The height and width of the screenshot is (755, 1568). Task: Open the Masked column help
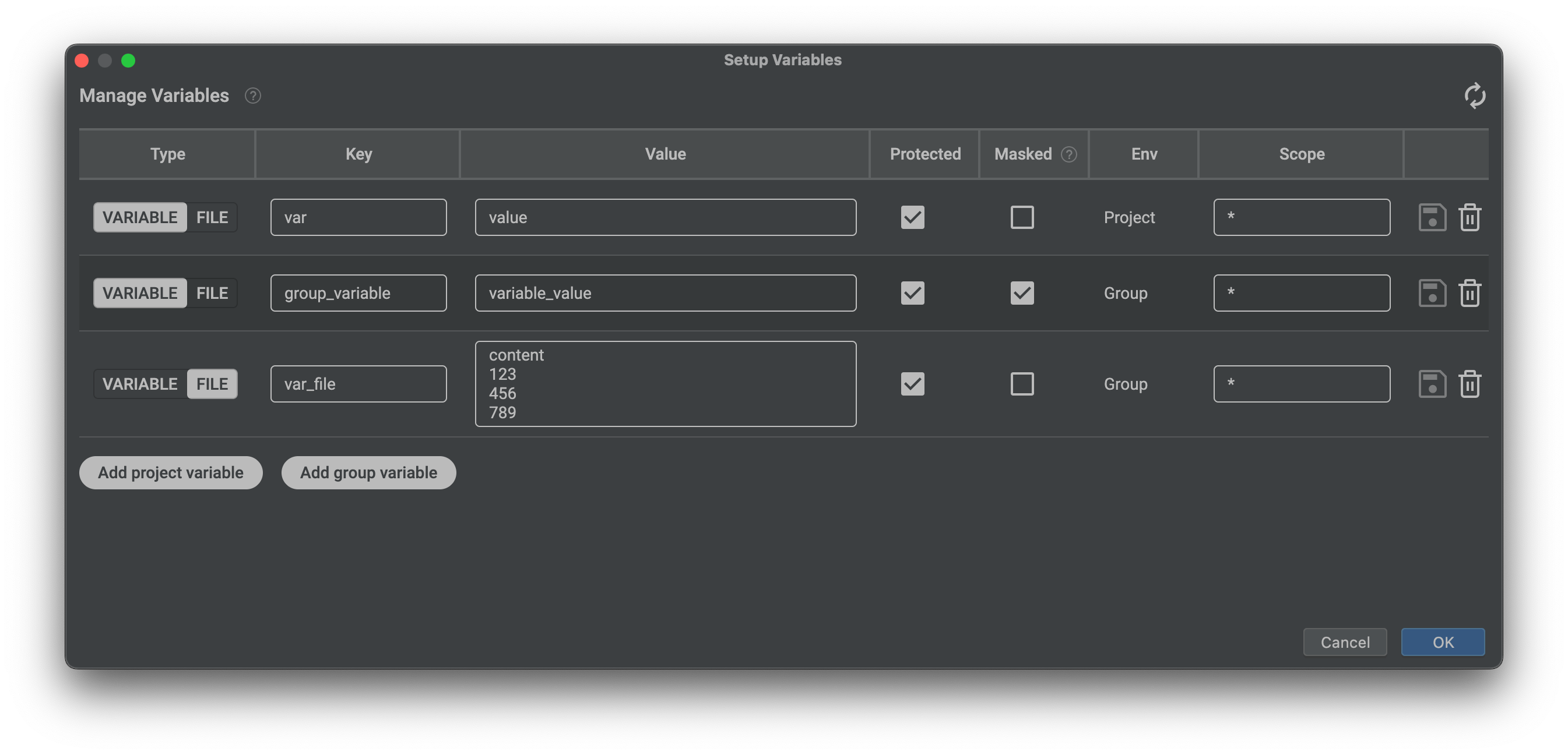coord(1070,154)
